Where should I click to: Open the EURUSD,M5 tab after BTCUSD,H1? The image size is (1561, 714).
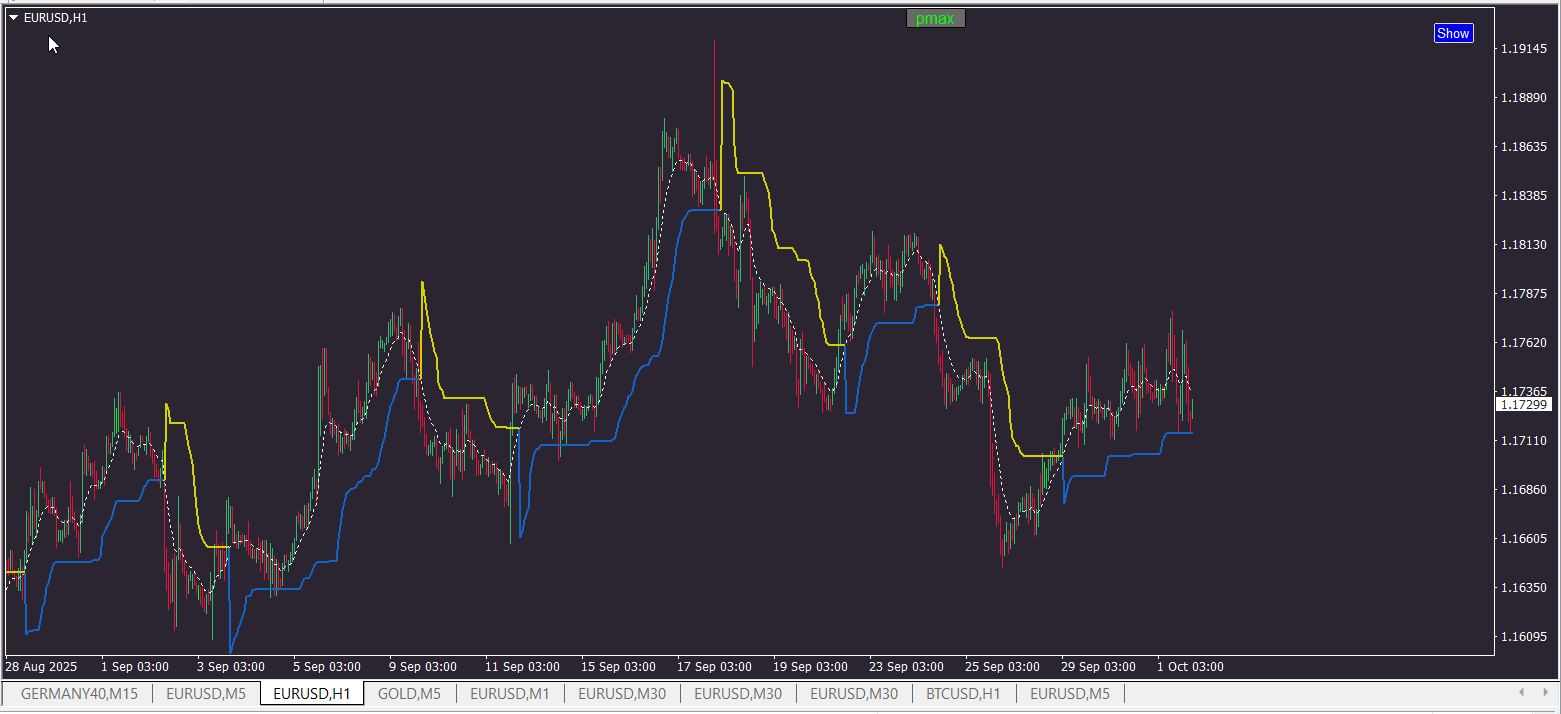1070,693
